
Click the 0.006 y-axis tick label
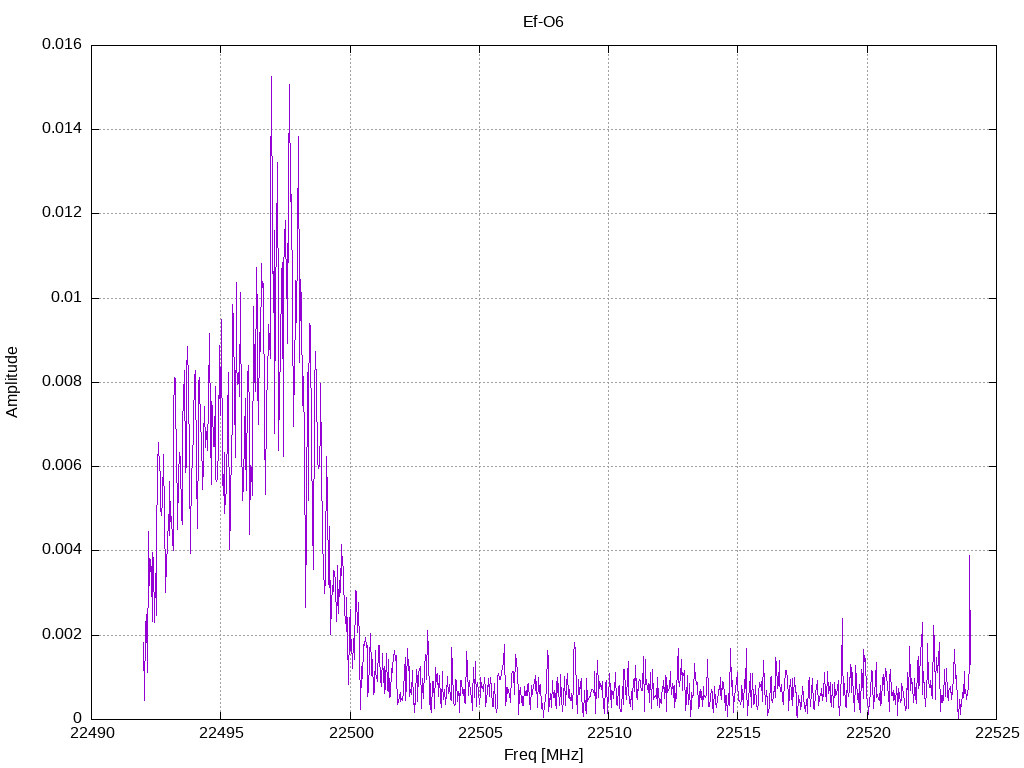62,466
